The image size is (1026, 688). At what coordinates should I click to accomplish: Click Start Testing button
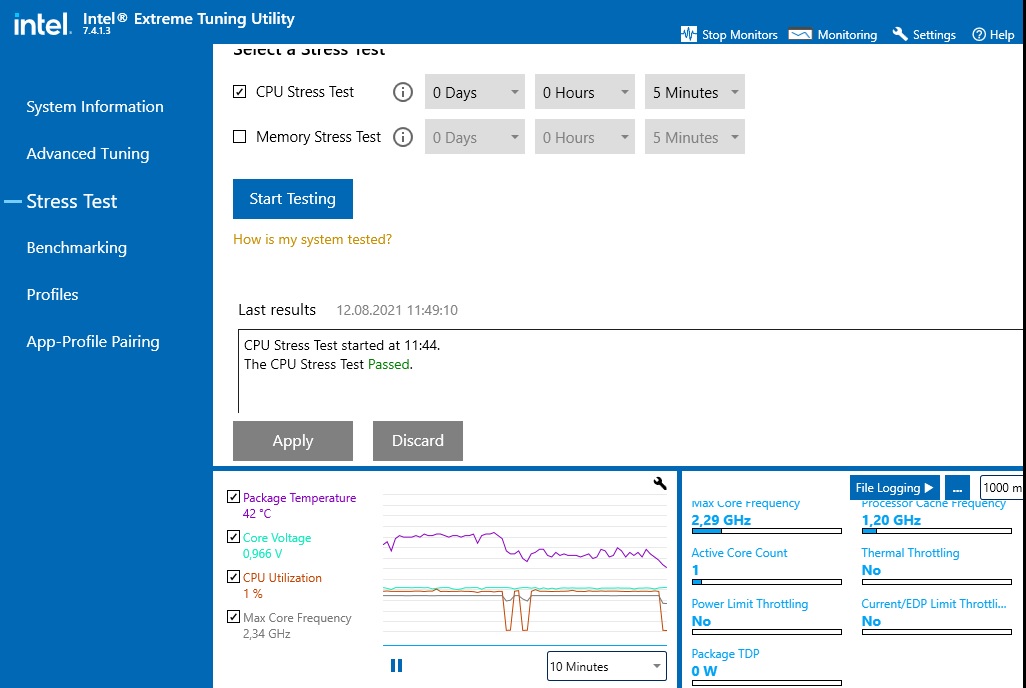(292, 199)
